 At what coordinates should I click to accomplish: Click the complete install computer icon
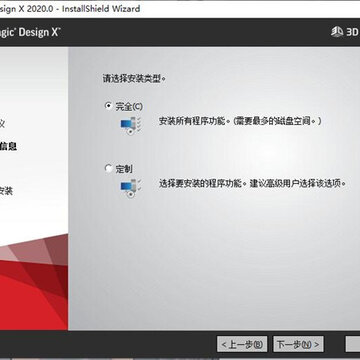click(131, 126)
